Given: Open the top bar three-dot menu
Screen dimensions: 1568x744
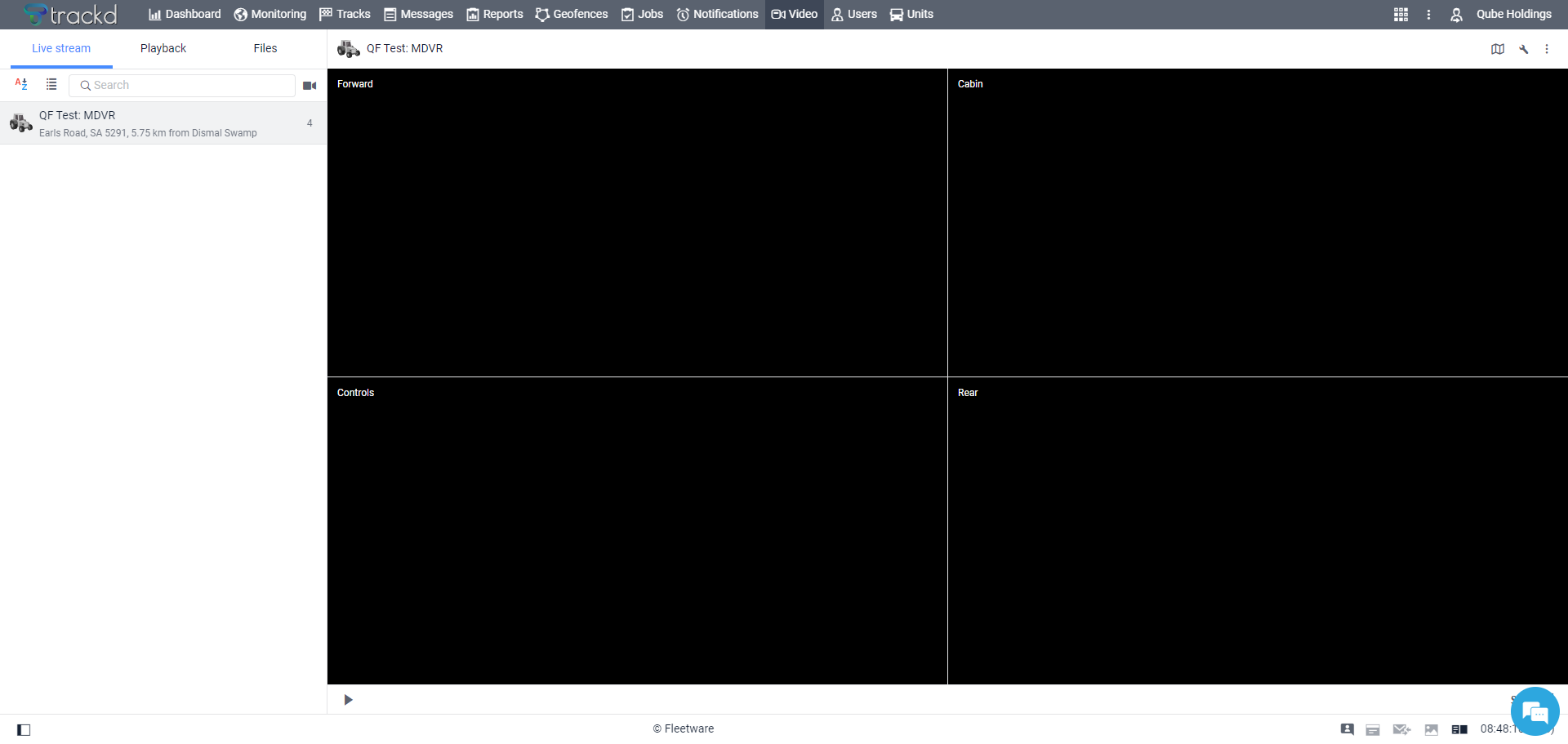Looking at the screenshot, I should [1428, 14].
